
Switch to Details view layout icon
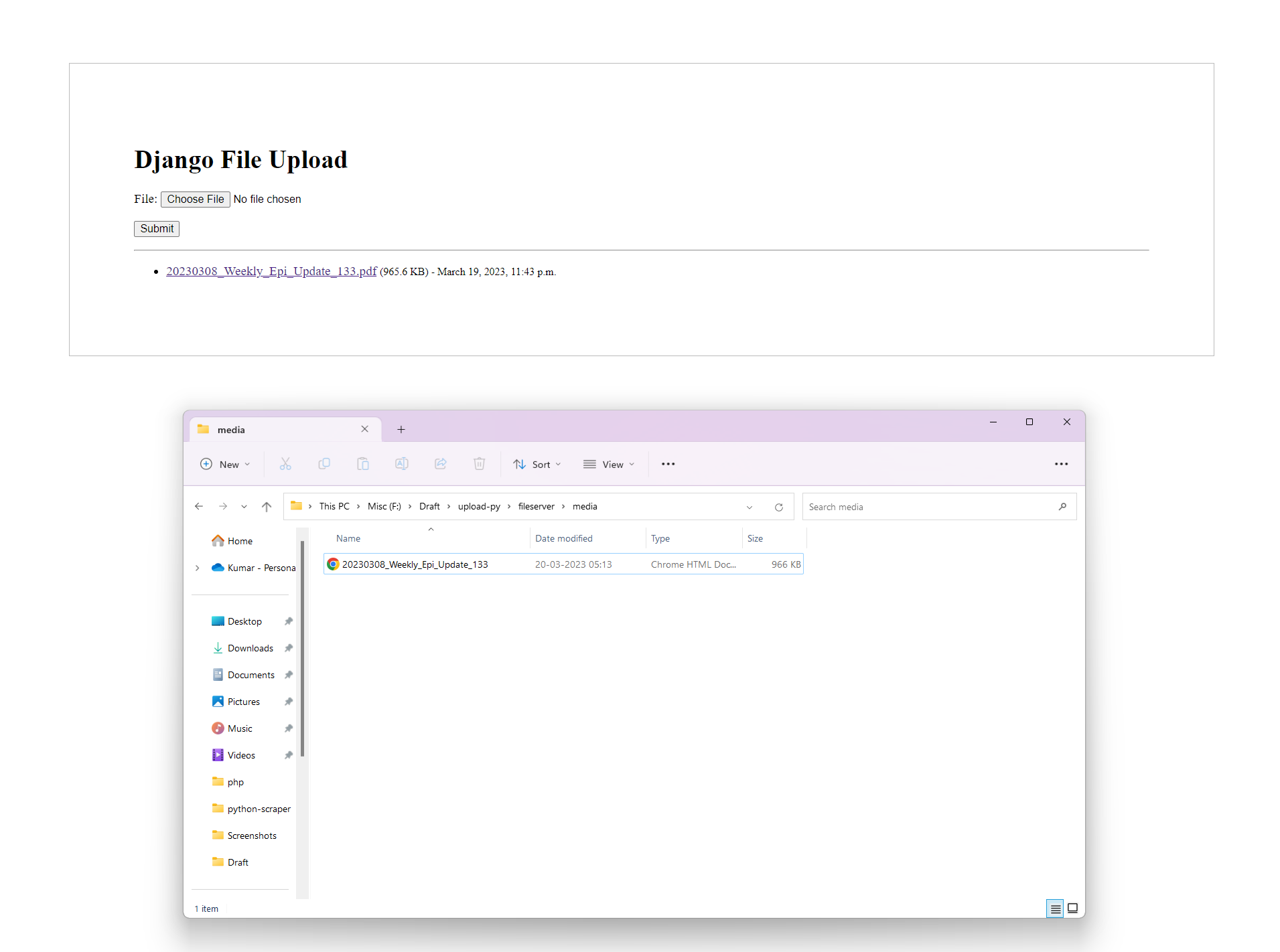(1055, 908)
